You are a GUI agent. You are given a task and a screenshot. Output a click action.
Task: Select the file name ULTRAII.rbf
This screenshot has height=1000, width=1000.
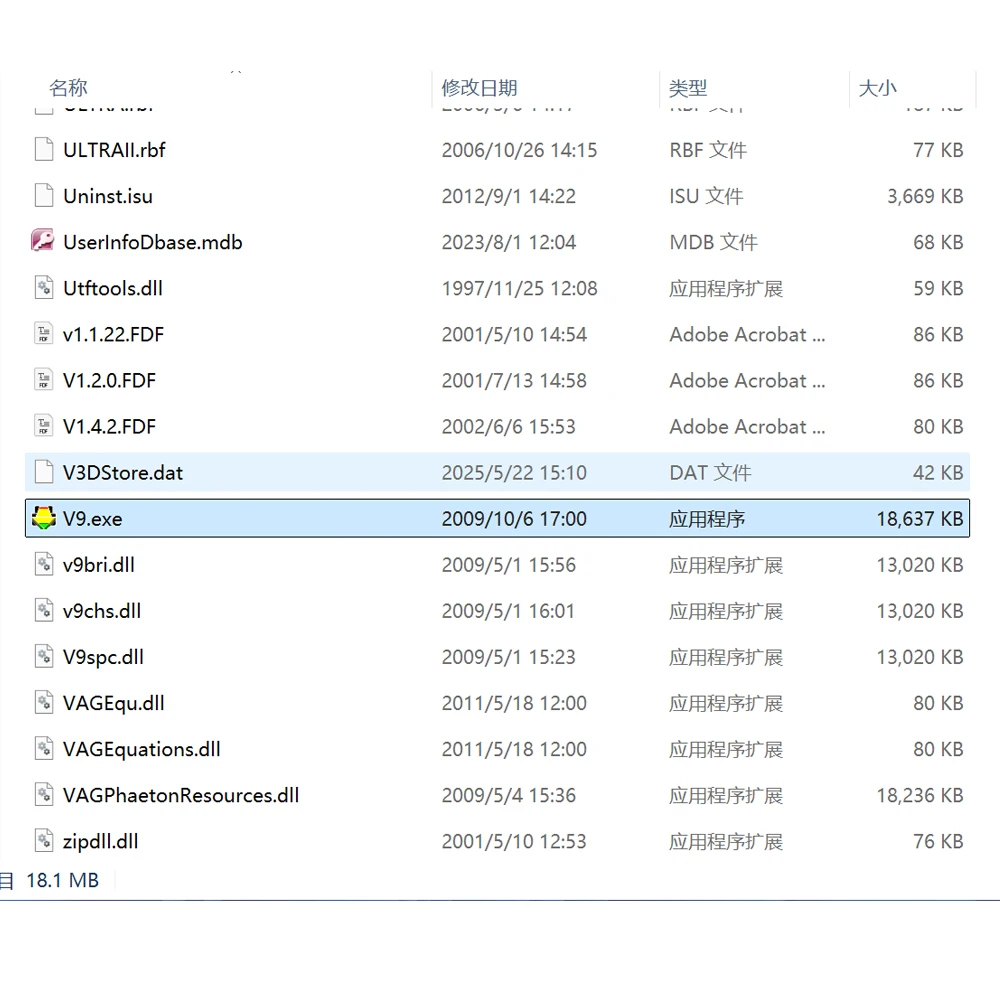[114, 150]
